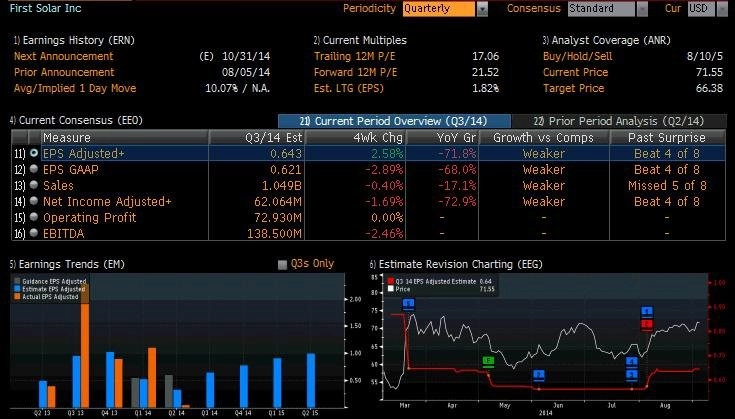Click the EPS GAAP row label

click(71, 170)
